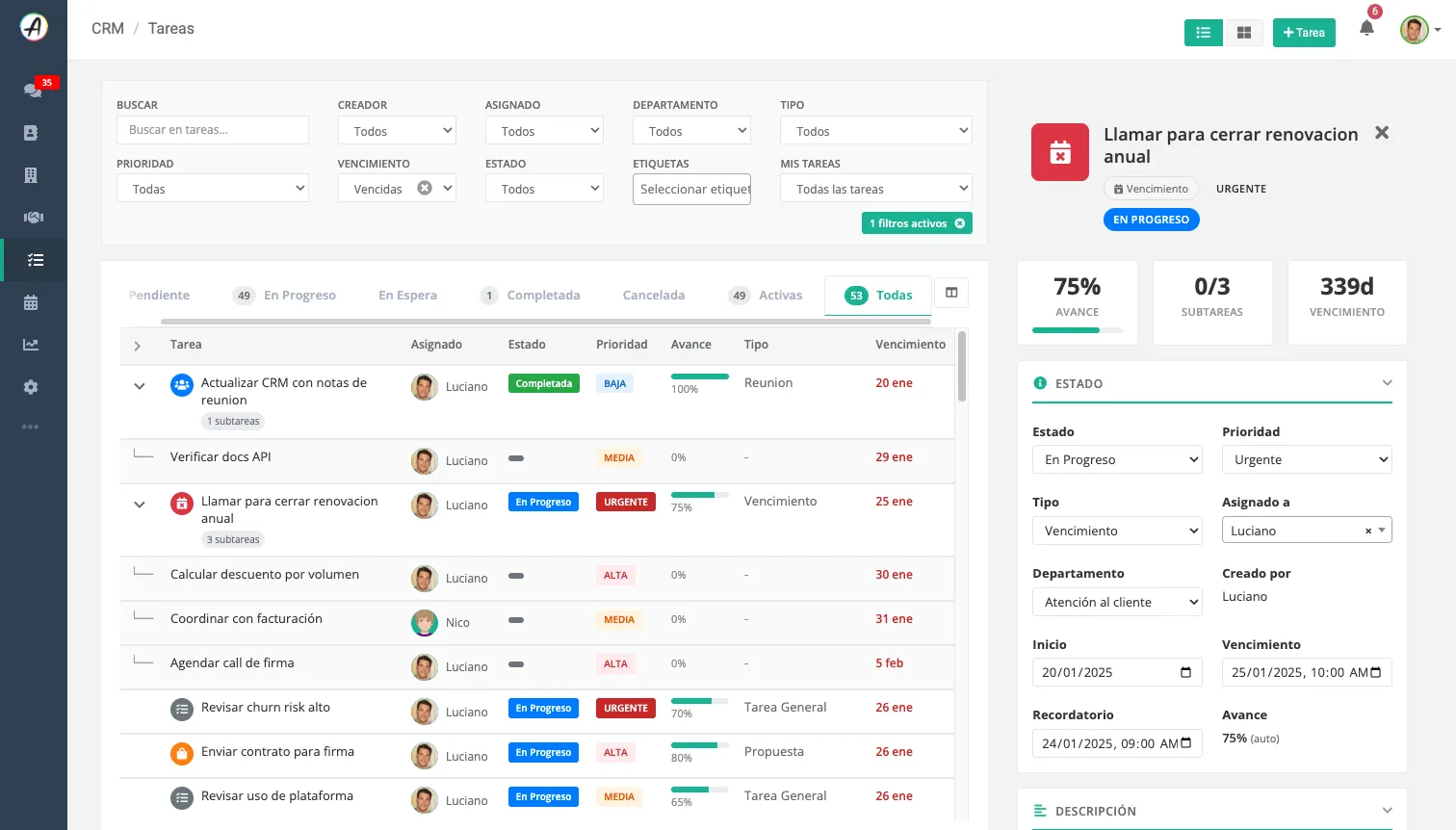Collapse the 'Llamar para cerrar renovacion' subtasks
The height and width of the screenshot is (830, 1456).
140,505
